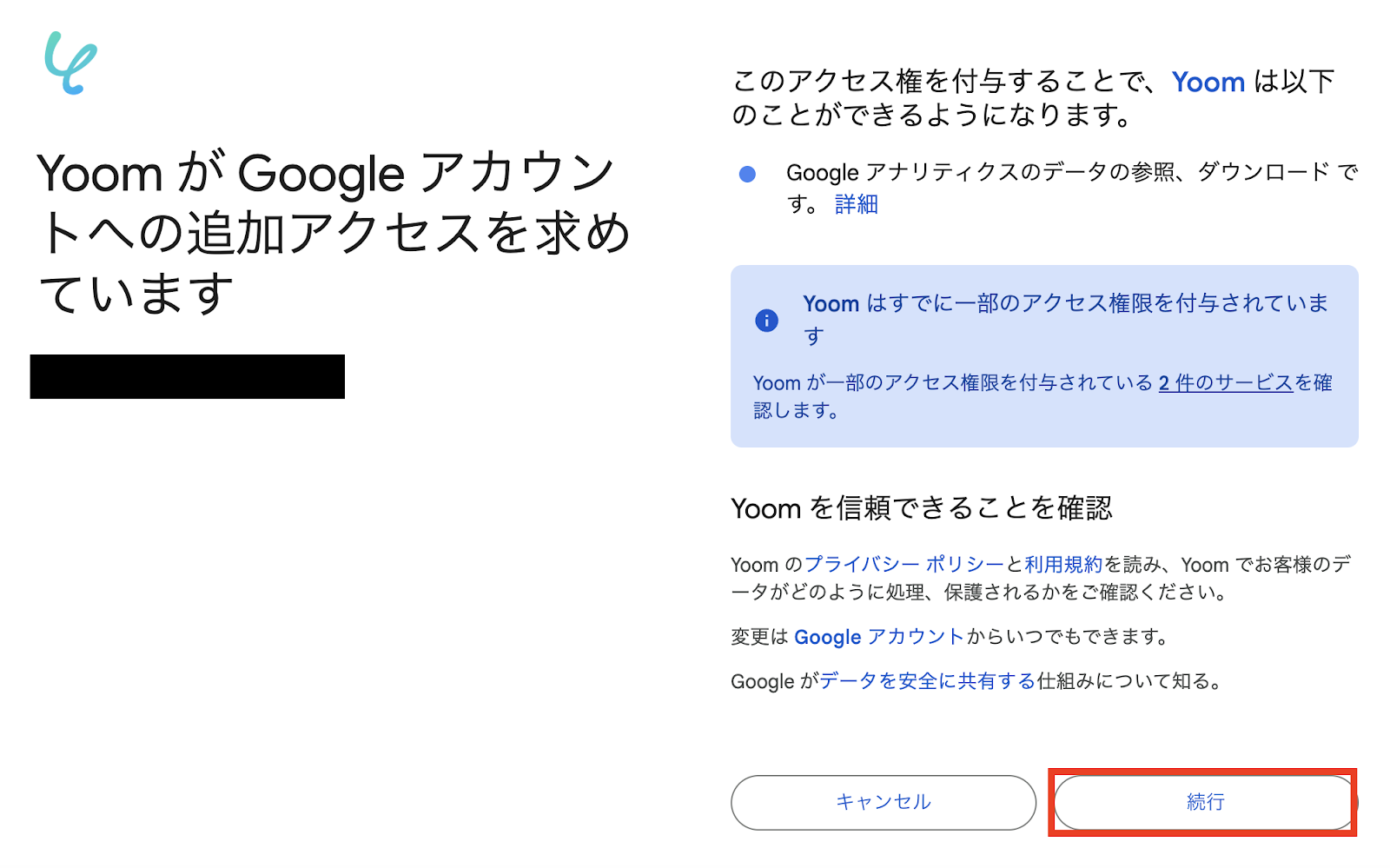Open the 利用規約 terms link
Screen dimensions: 1390x868
[x=1062, y=565]
